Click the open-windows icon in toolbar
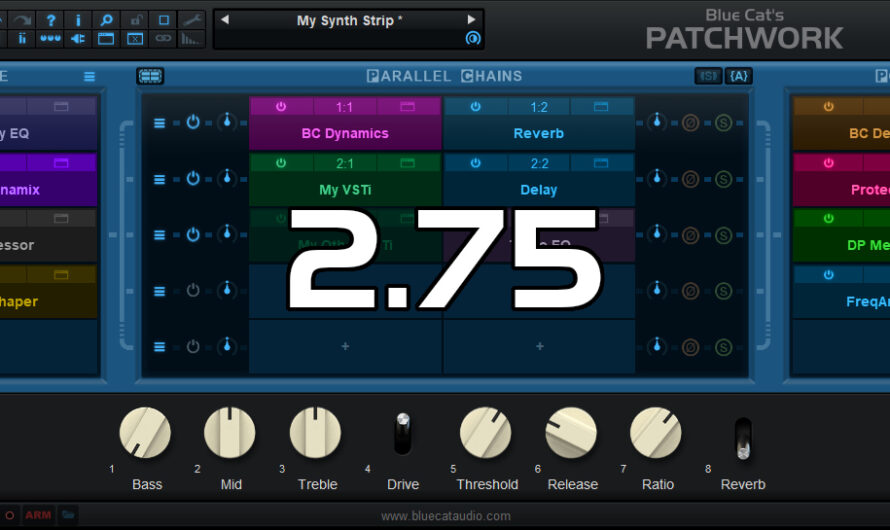The image size is (890, 530). pyautogui.click(x=106, y=39)
